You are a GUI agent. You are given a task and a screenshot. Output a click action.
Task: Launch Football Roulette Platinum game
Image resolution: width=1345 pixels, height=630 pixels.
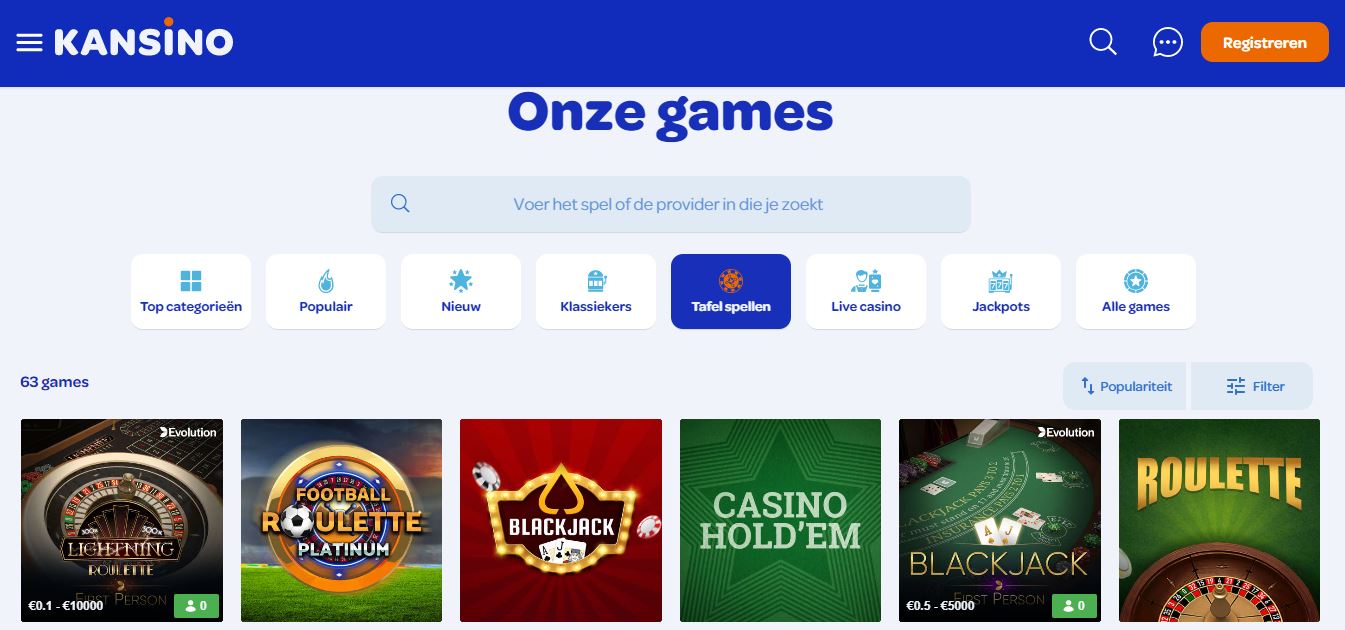[341, 520]
